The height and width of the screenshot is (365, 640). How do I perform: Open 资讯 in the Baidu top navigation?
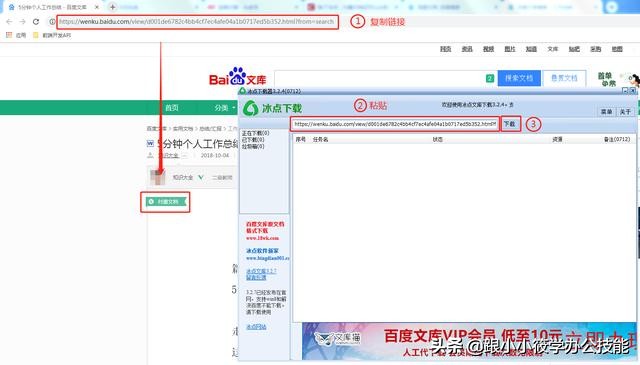pos(467,49)
